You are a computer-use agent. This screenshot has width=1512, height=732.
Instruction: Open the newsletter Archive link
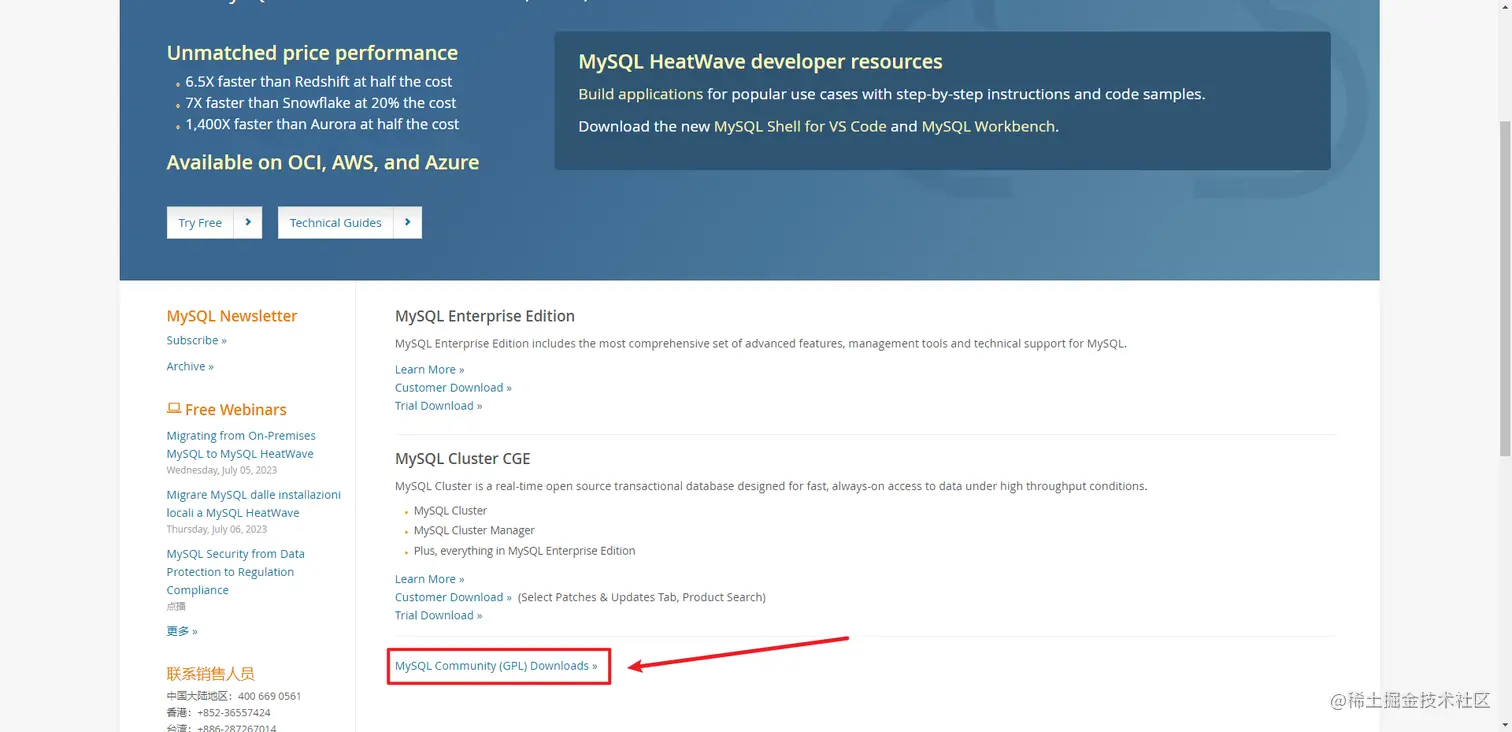point(190,367)
